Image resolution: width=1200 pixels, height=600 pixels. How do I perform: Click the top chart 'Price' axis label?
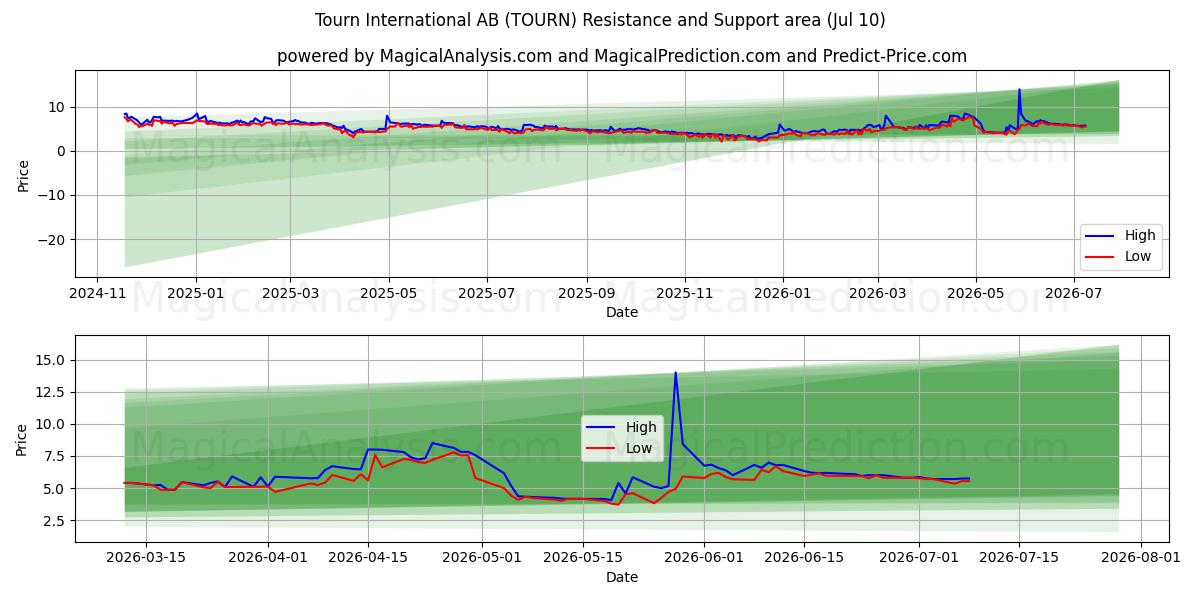click(x=23, y=174)
